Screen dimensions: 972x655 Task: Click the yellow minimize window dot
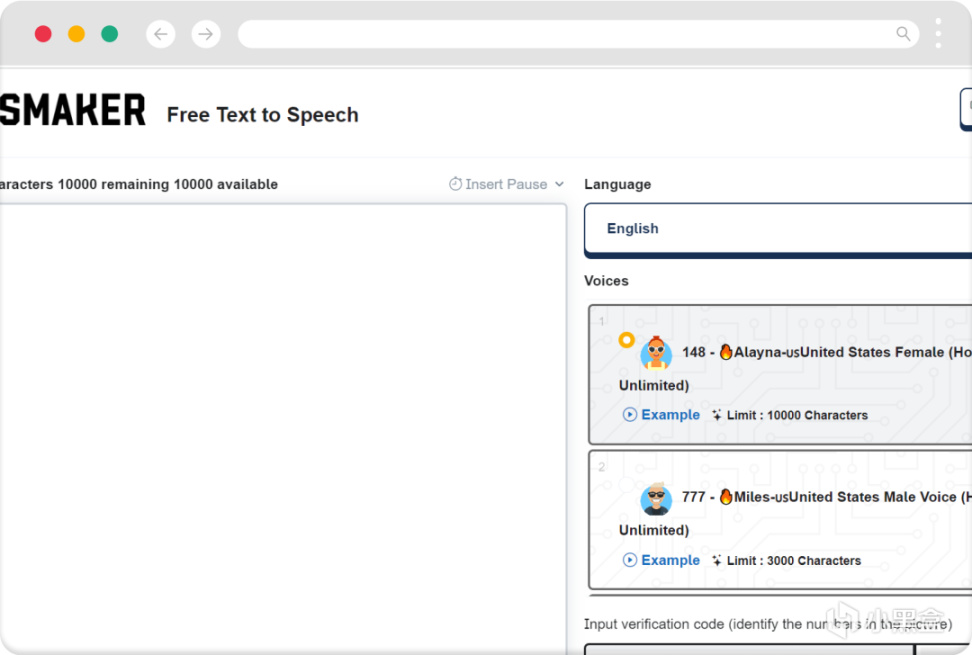coord(76,33)
